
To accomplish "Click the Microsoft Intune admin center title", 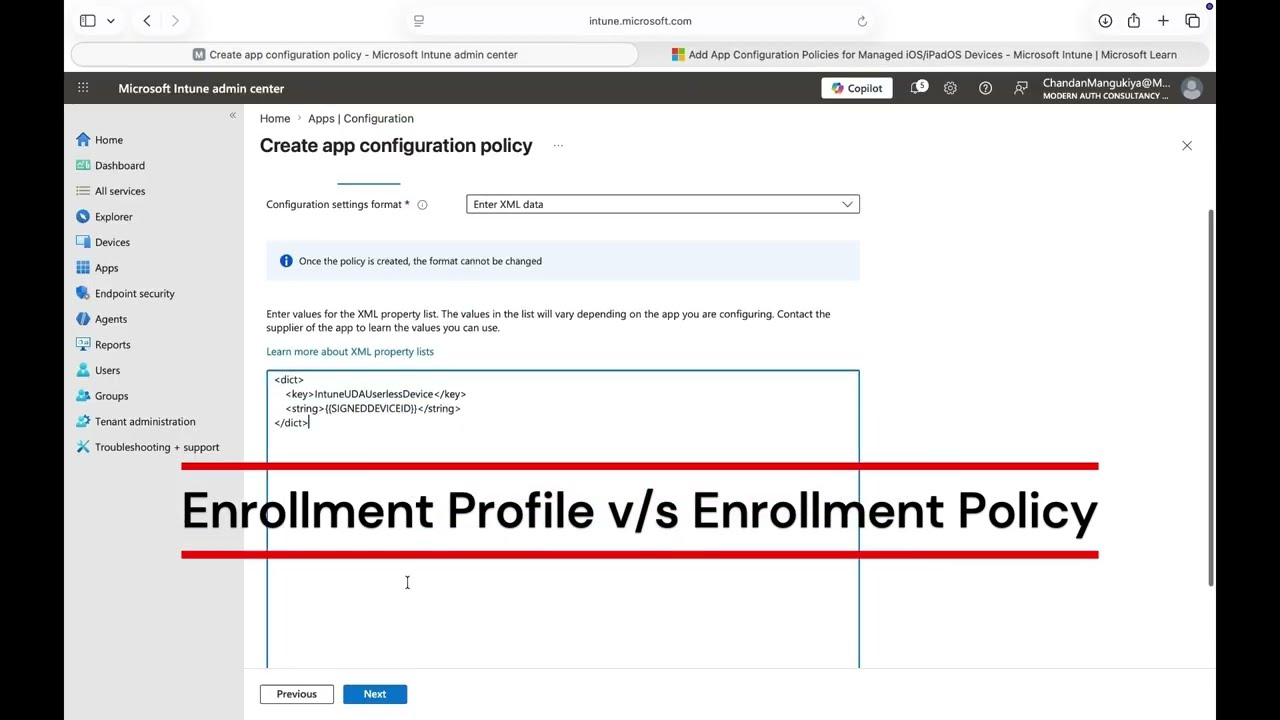I will (201, 88).
